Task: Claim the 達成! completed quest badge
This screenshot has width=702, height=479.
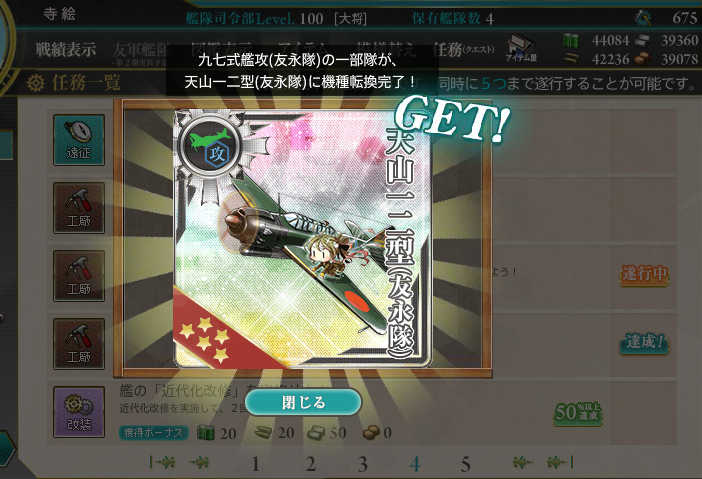Action: pos(644,343)
